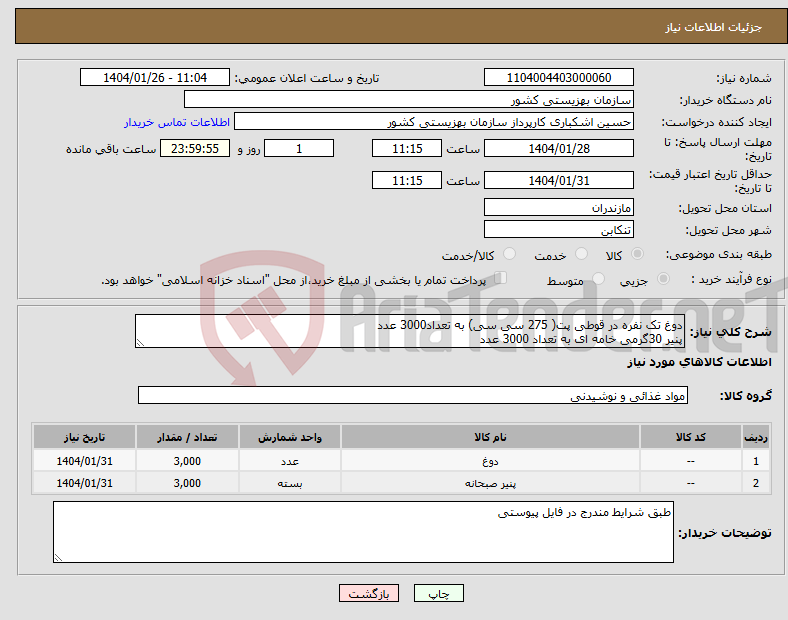Select the جزیی purchase type radio

(663, 278)
